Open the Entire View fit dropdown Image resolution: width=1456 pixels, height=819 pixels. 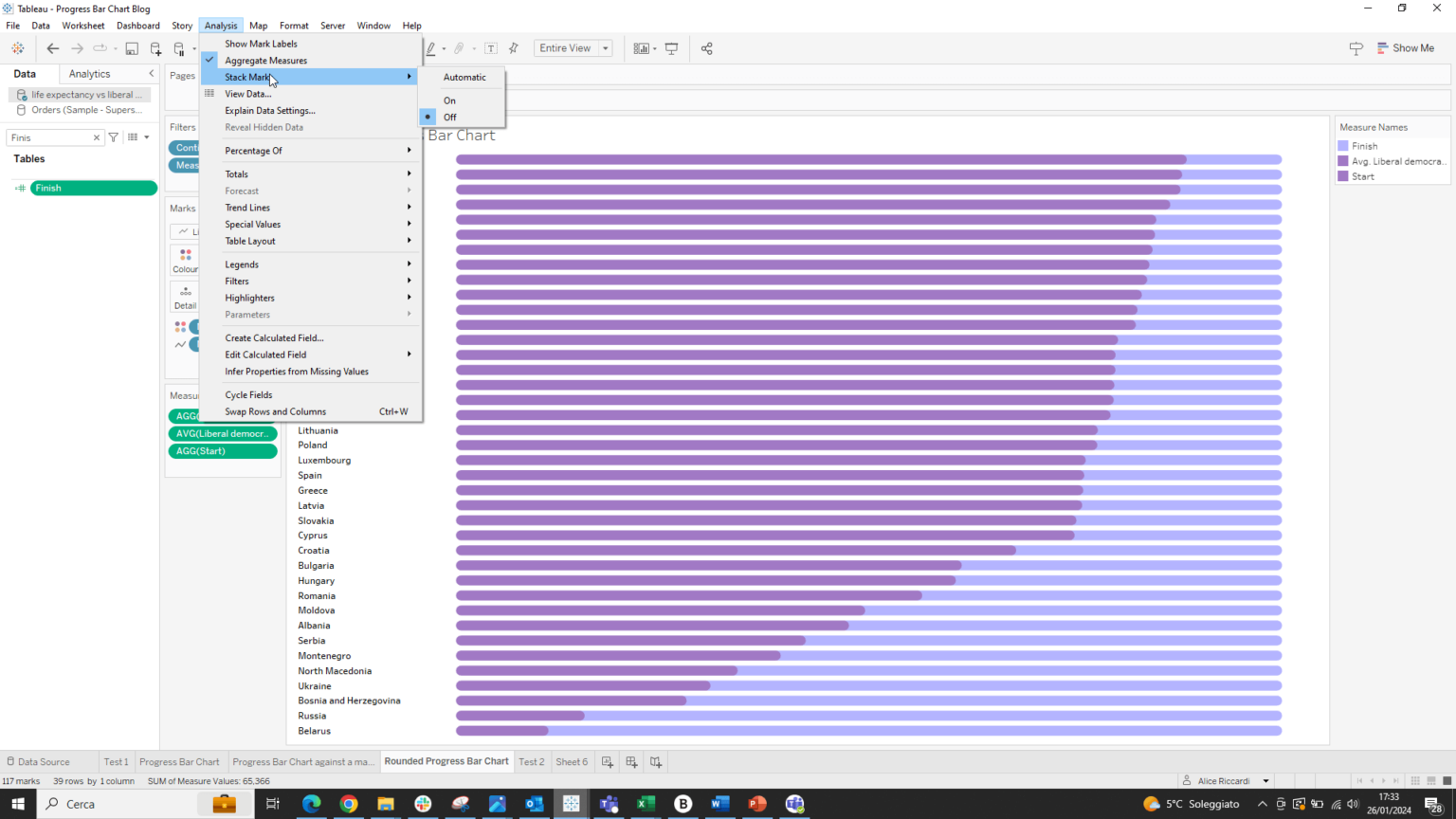click(x=605, y=47)
